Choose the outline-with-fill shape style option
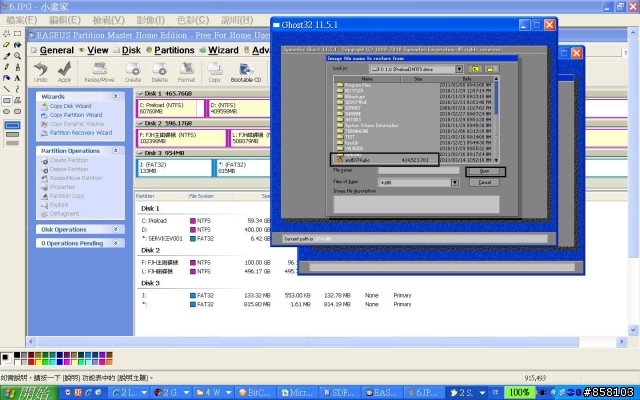Viewport: 640px width, 400px height. (12, 134)
